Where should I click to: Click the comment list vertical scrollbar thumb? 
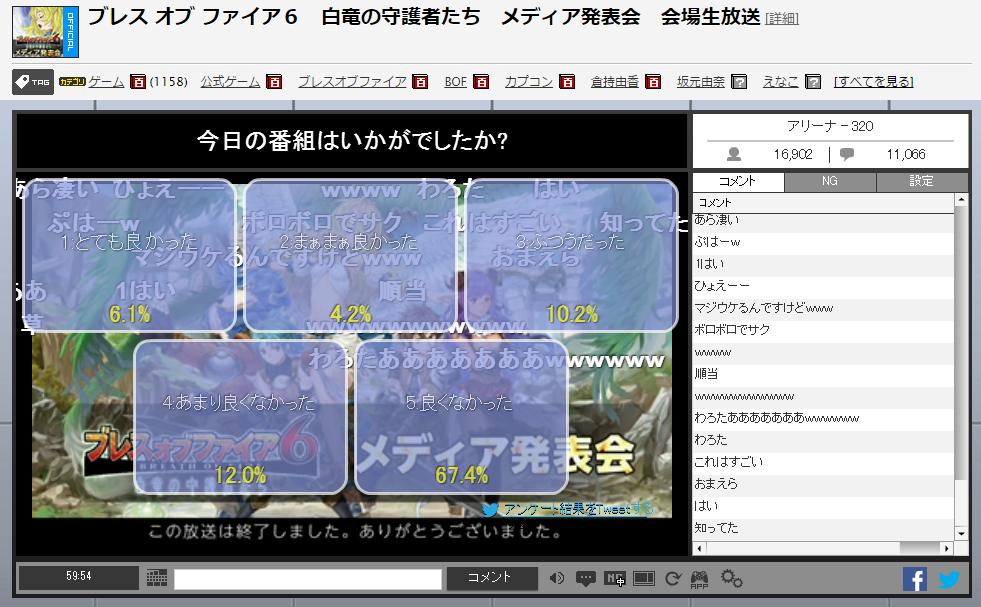(x=962, y=341)
